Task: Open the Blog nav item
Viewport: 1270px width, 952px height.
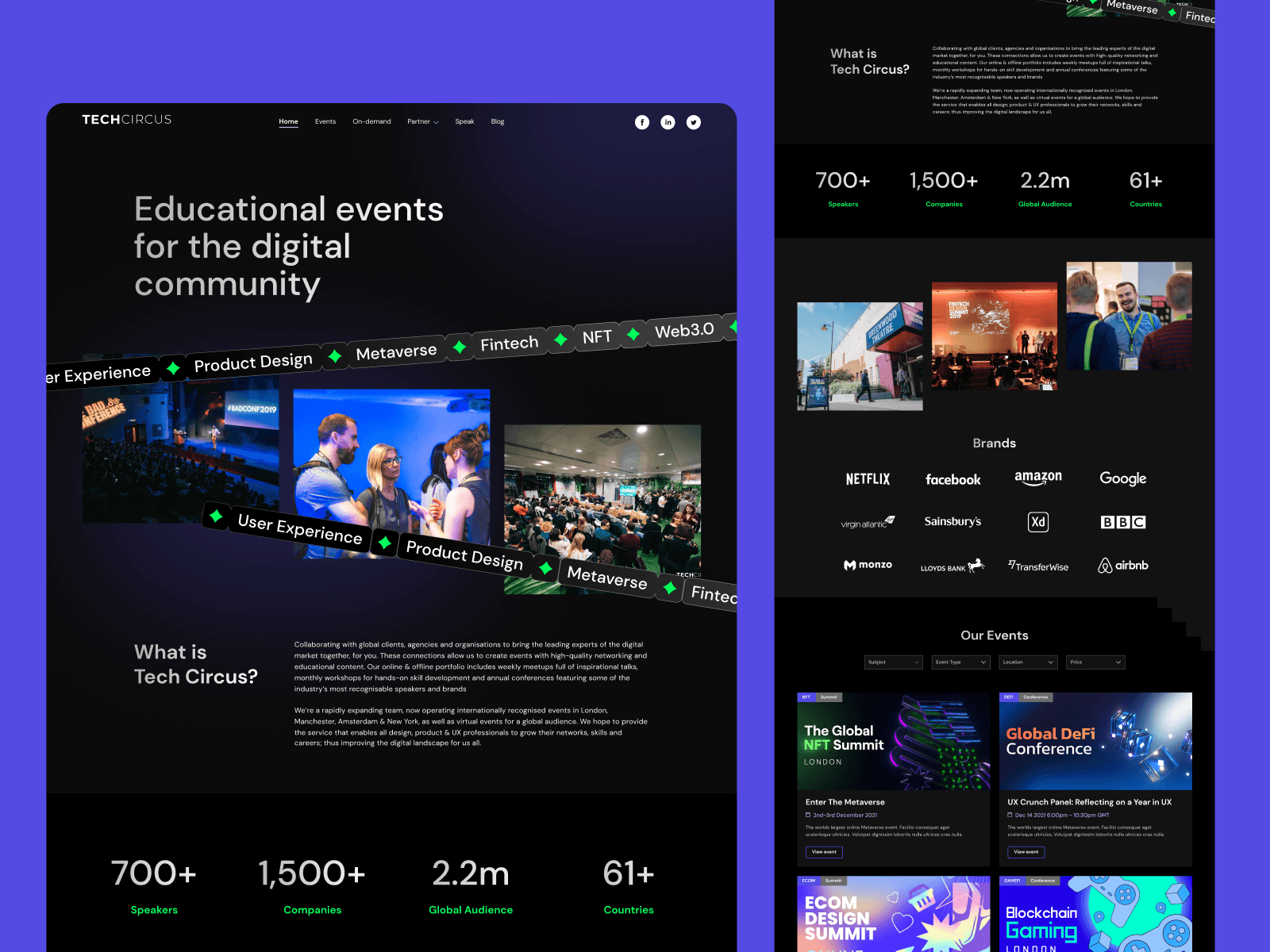Action: tap(498, 122)
